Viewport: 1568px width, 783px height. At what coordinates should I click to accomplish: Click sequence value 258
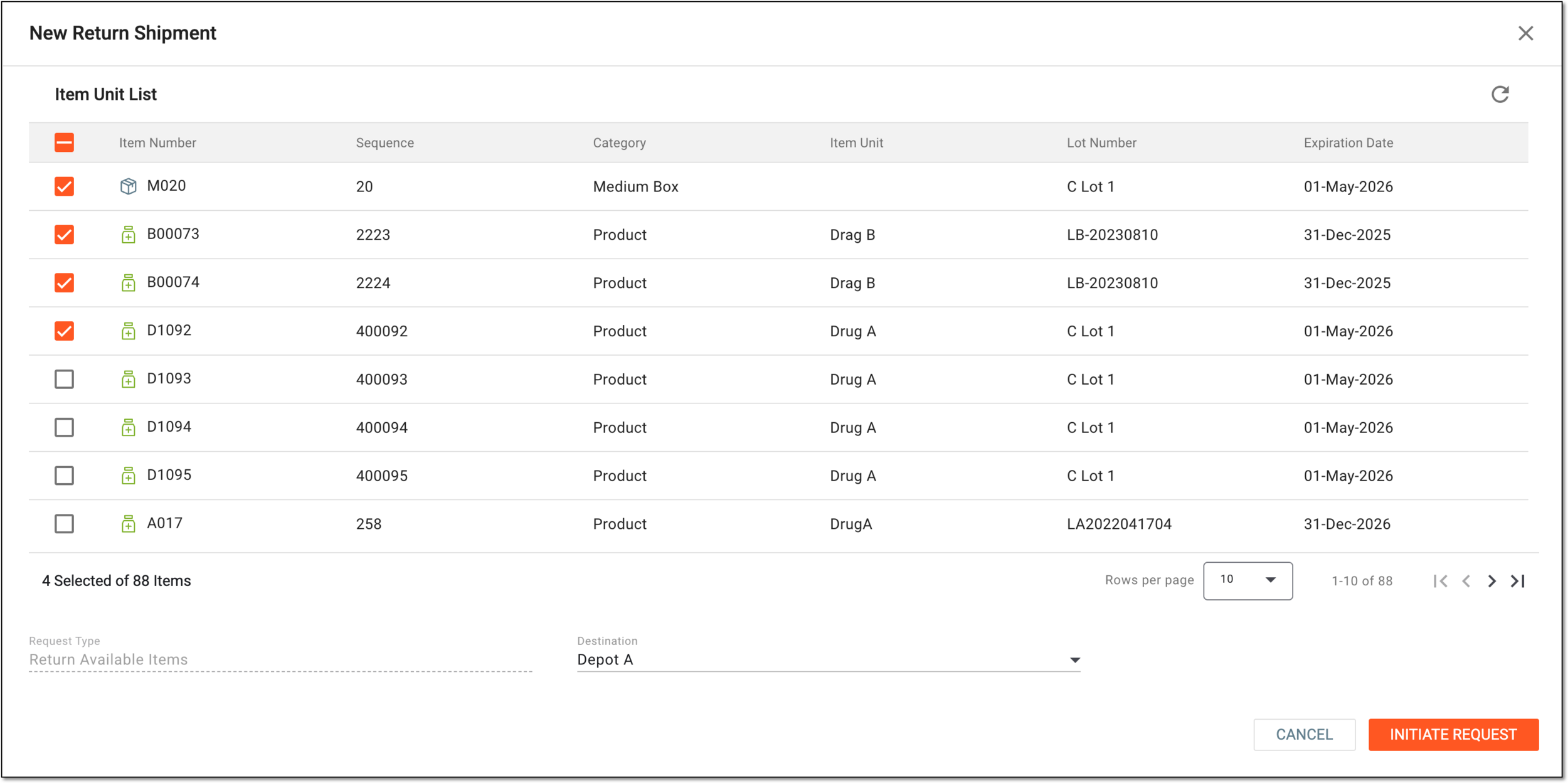click(369, 524)
